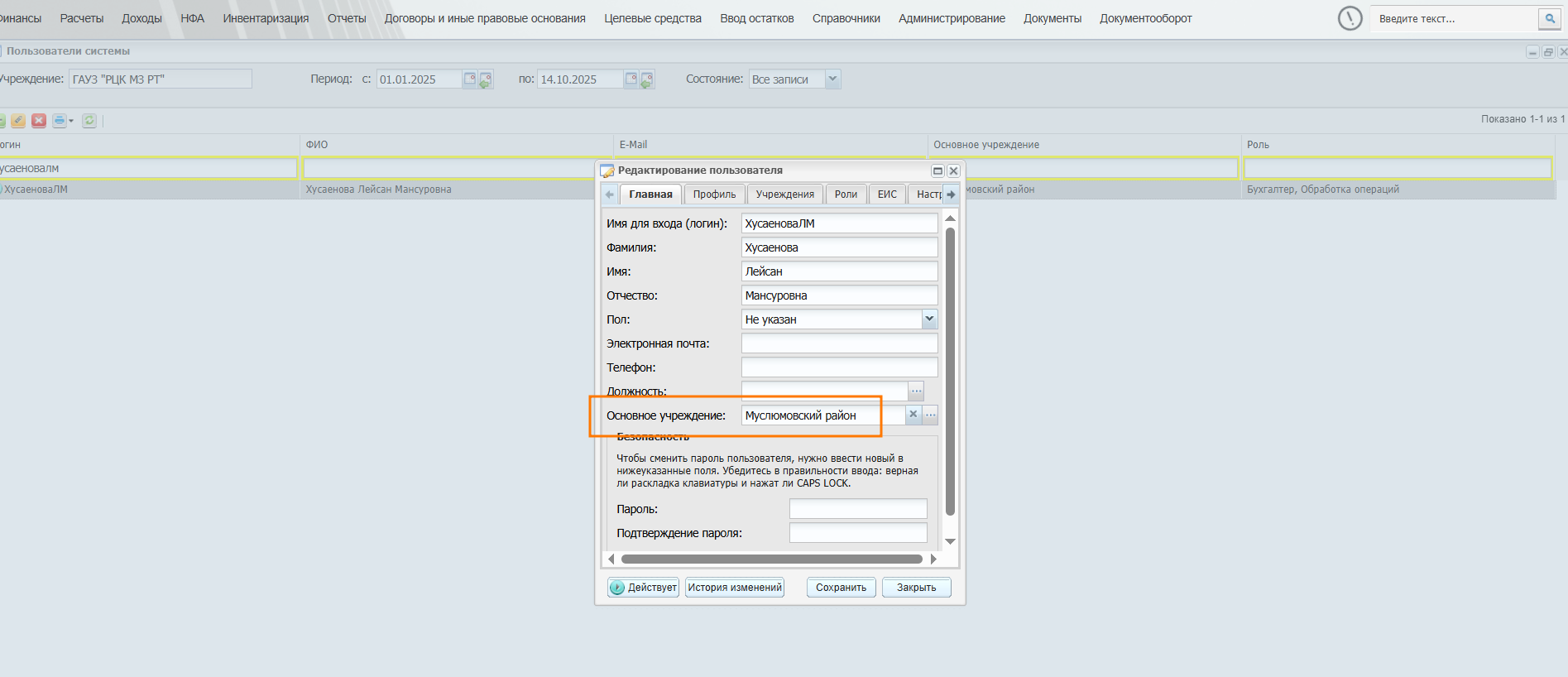Click the blue print toolbar icon
The image size is (1568, 677).
point(60,121)
